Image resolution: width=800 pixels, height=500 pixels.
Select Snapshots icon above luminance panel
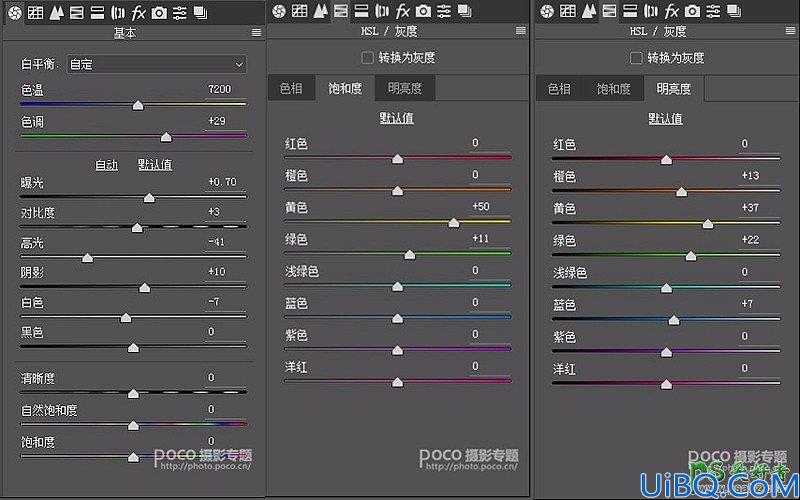[734, 11]
